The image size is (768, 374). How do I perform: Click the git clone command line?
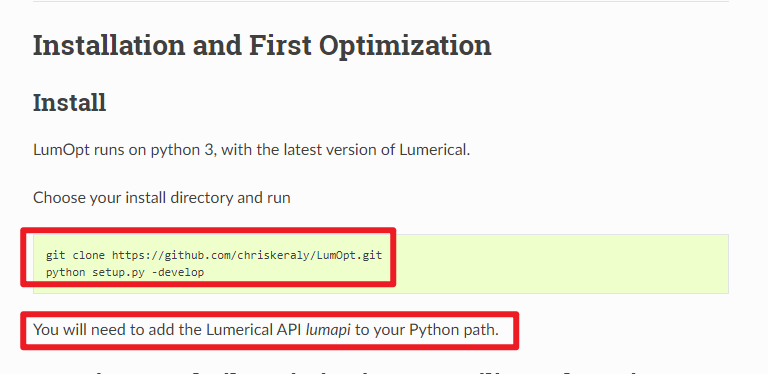pos(214,255)
